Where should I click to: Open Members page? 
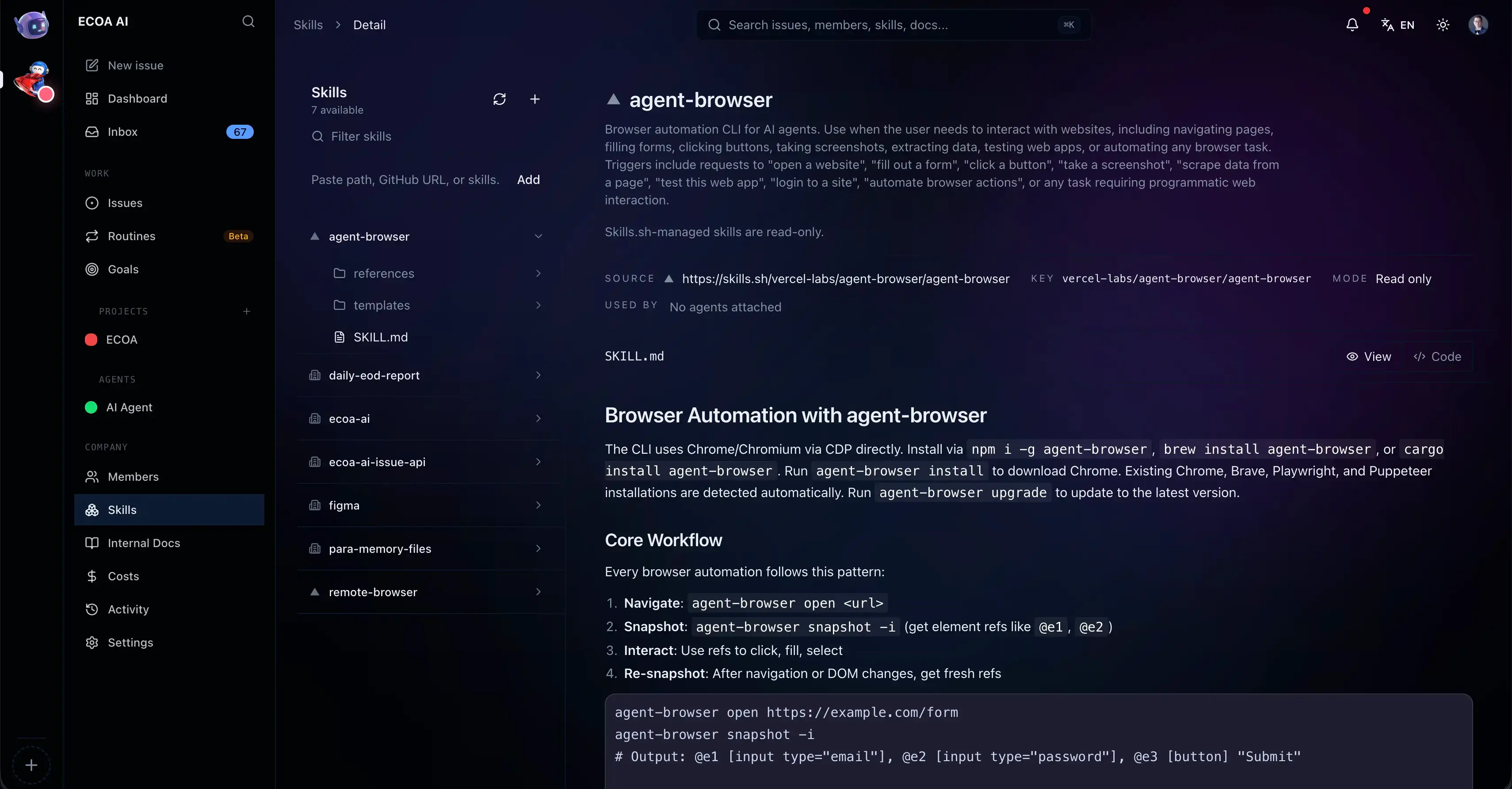[169, 476]
